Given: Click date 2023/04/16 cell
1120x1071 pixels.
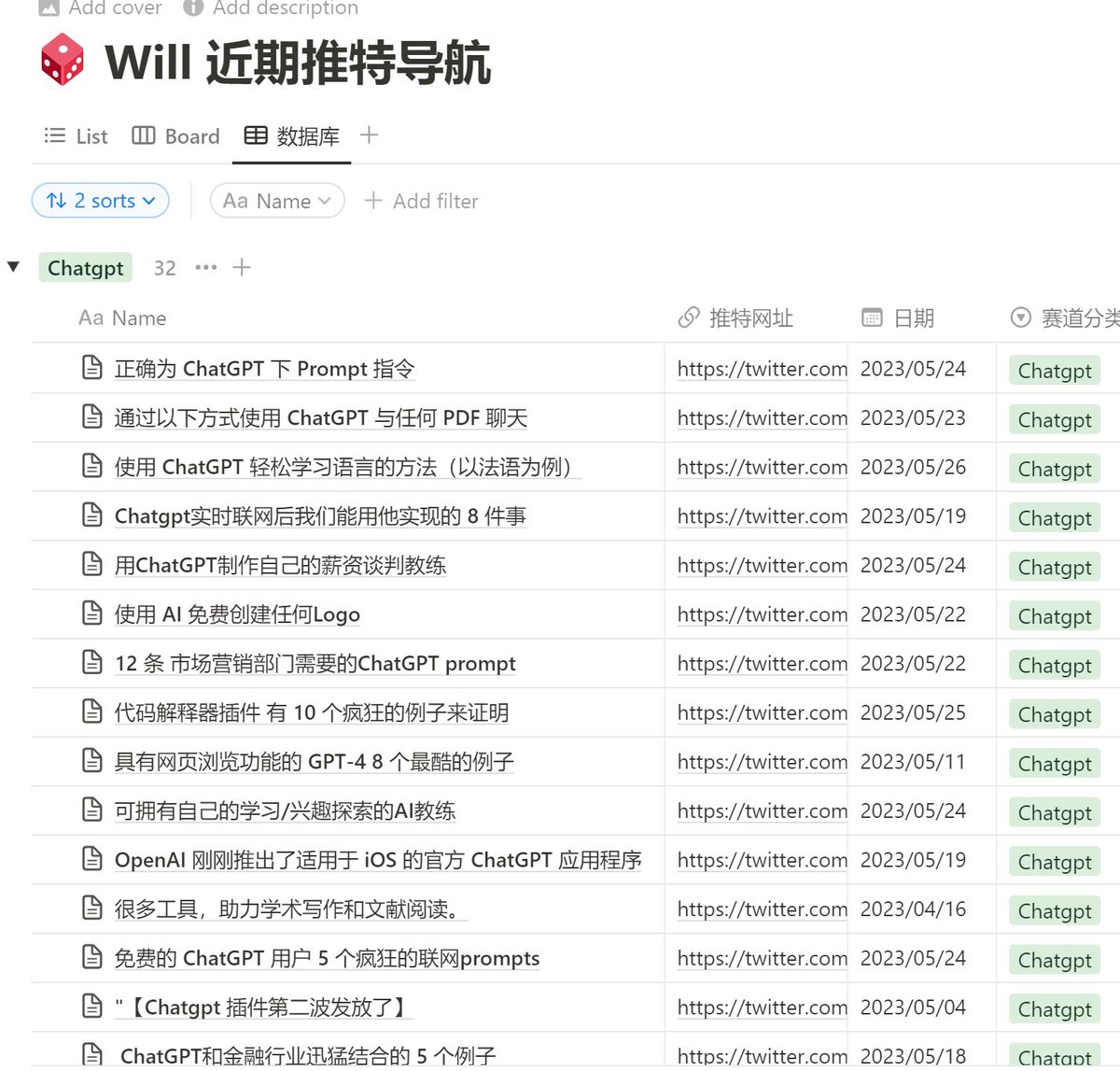Looking at the screenshot, I should point(913,909).
